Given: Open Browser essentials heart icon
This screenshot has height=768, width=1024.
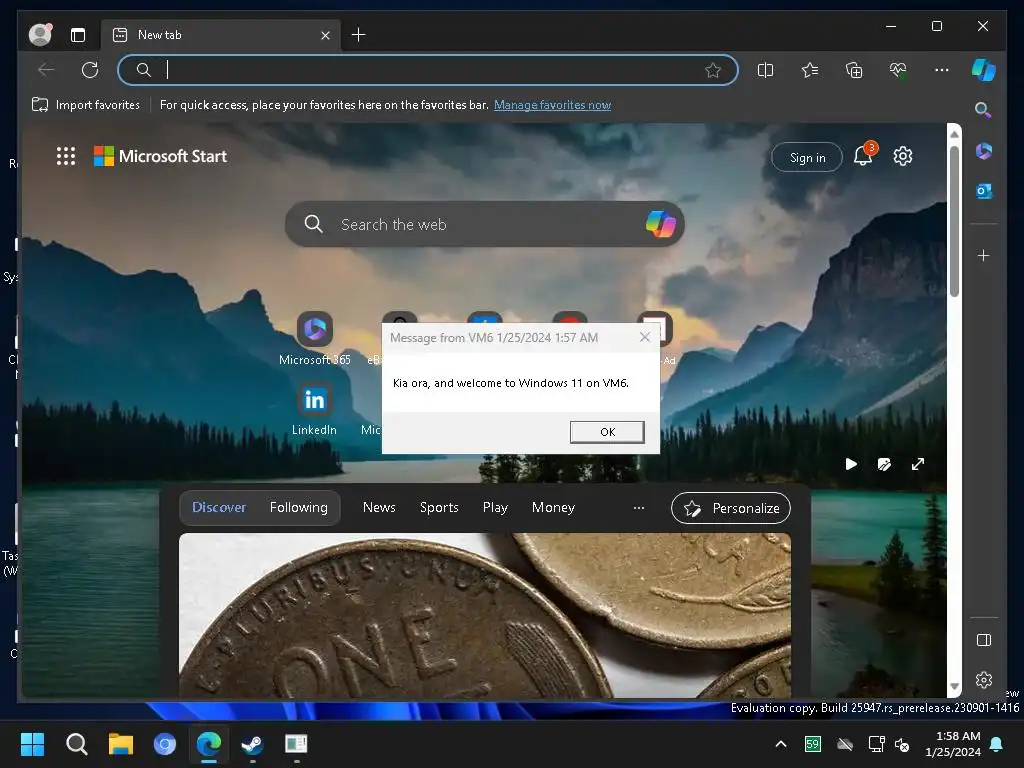Looking at the screenshot, I should 898,70.
